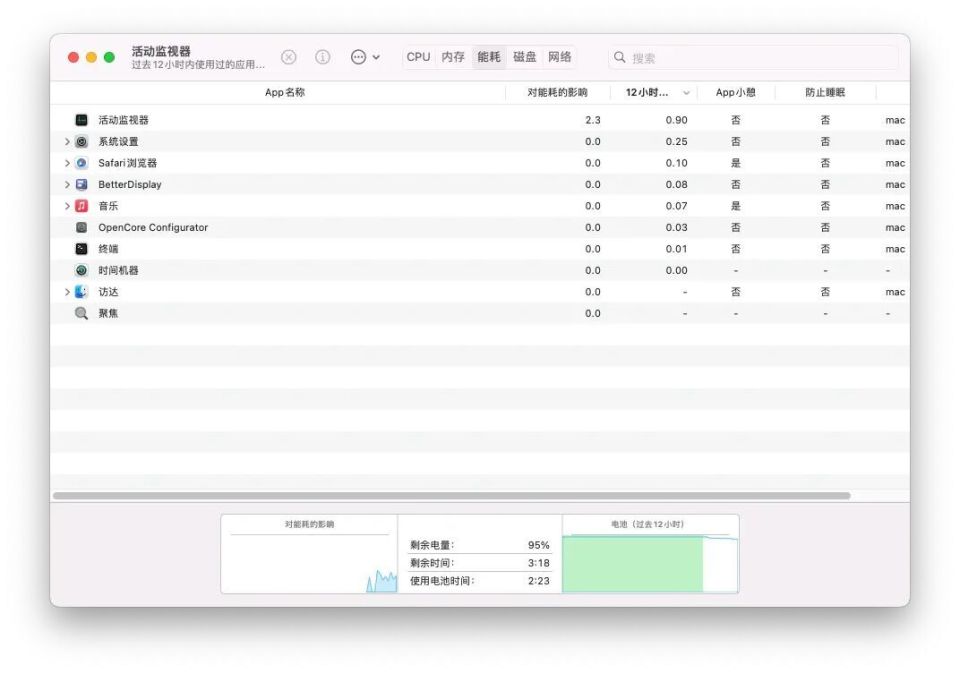Click the 系统设置 gear icon
This screenshot has width=960, height=673.
point(81,141)
